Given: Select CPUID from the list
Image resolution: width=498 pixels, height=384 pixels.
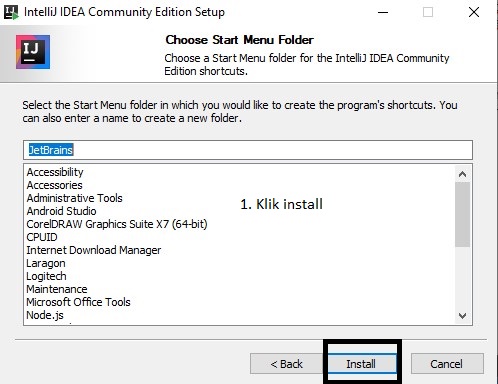Looking at the screenshot, I should point(42,237).
